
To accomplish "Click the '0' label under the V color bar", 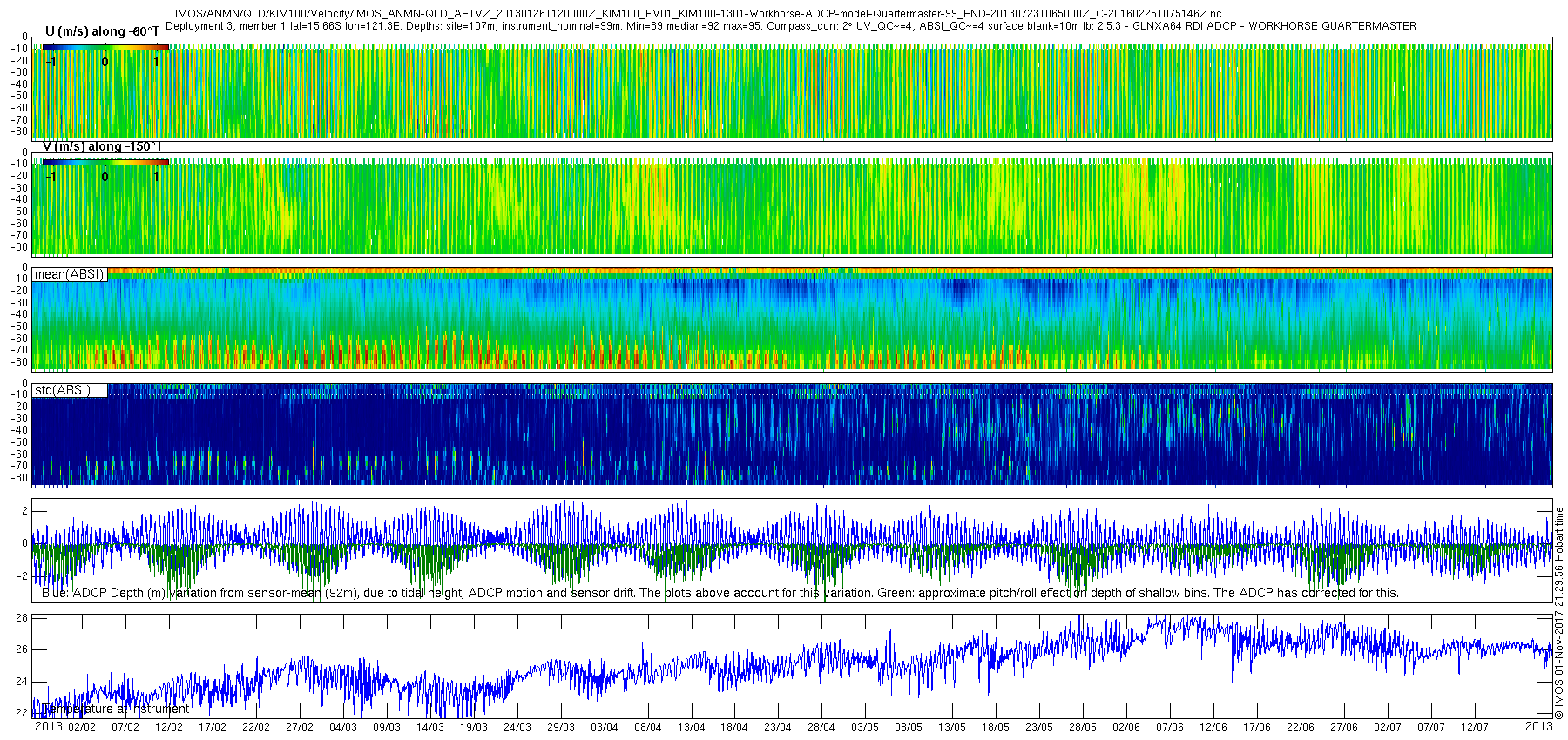I will tap(105, 177).
